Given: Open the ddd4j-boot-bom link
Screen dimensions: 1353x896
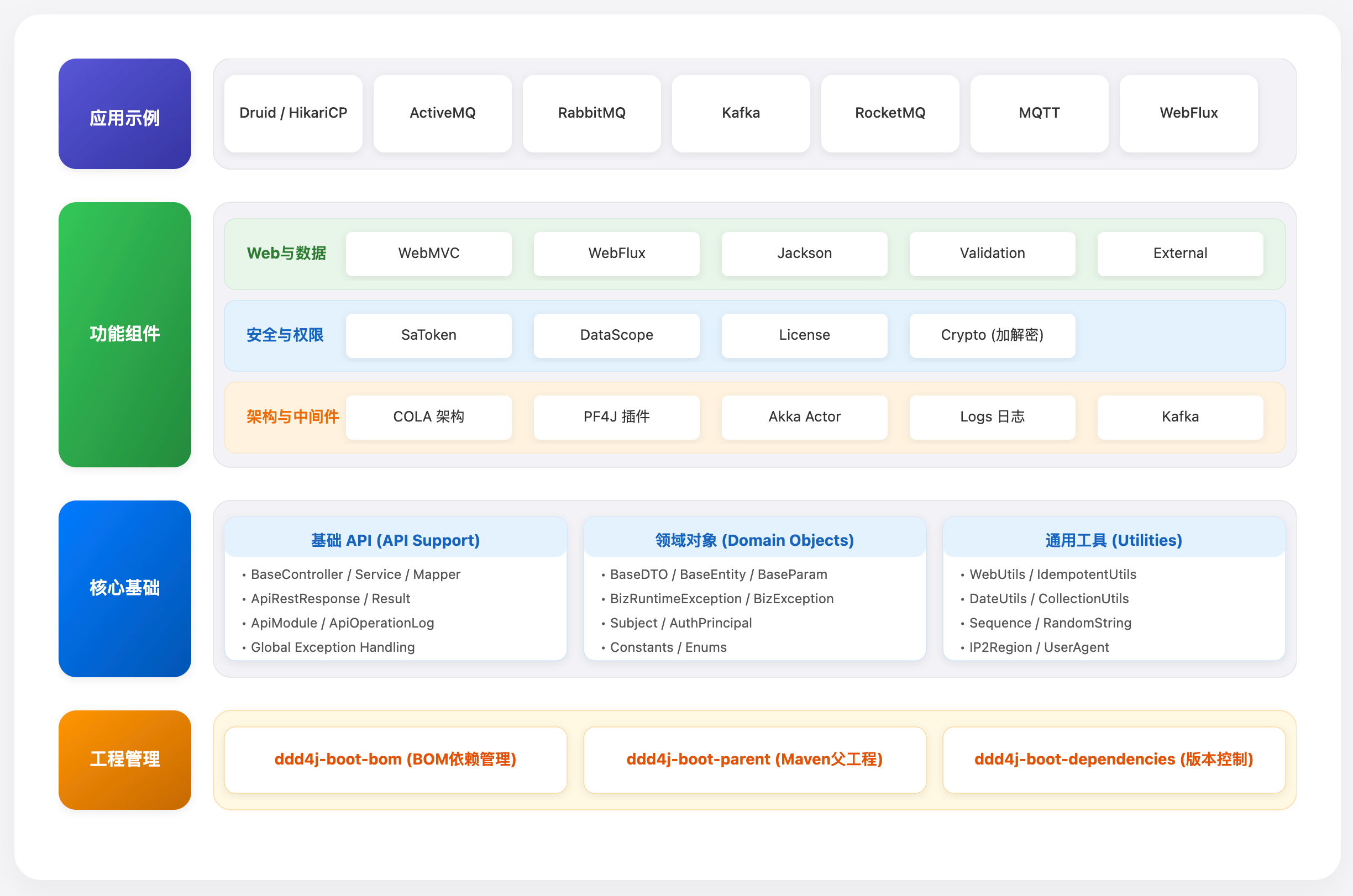Looking at the screenshot, I should click(x=396, y=760).
